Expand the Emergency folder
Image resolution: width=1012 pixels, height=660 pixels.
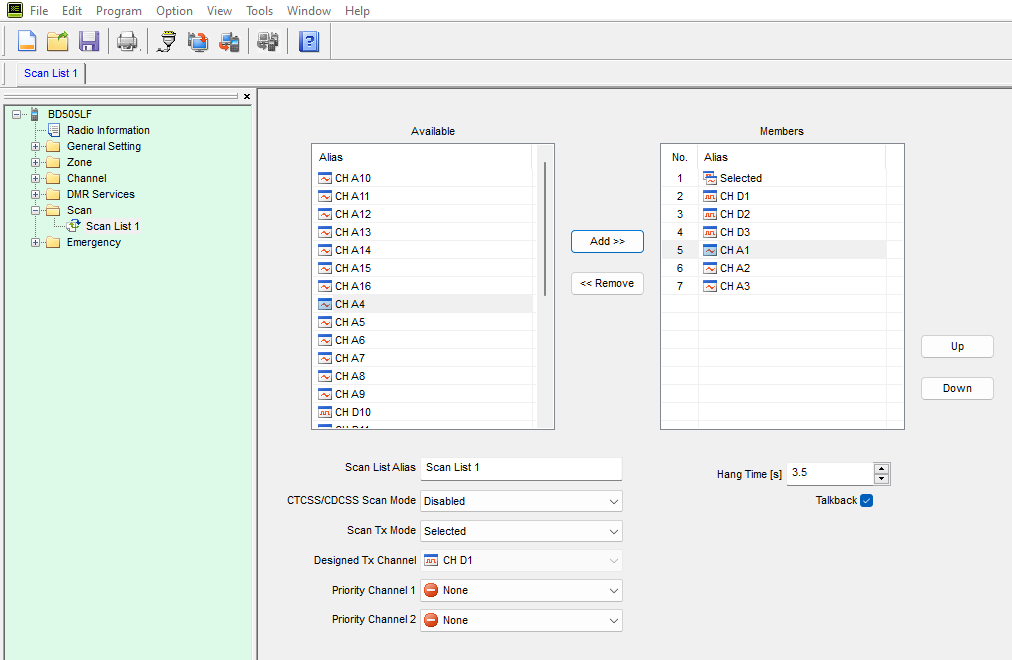(x=35, y=243)
